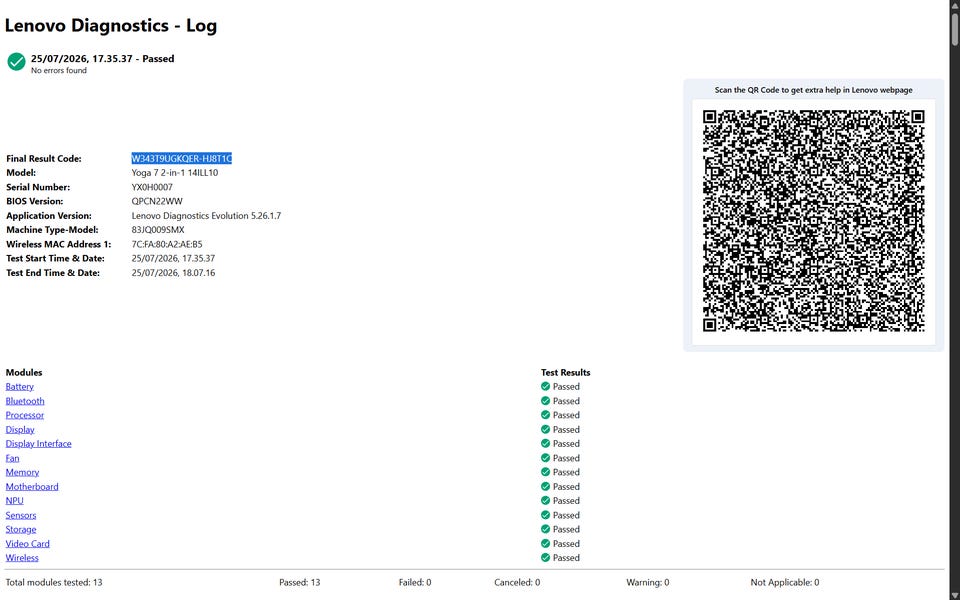Open the Battery module link
The image size is (960, 600).
[20, 386]
